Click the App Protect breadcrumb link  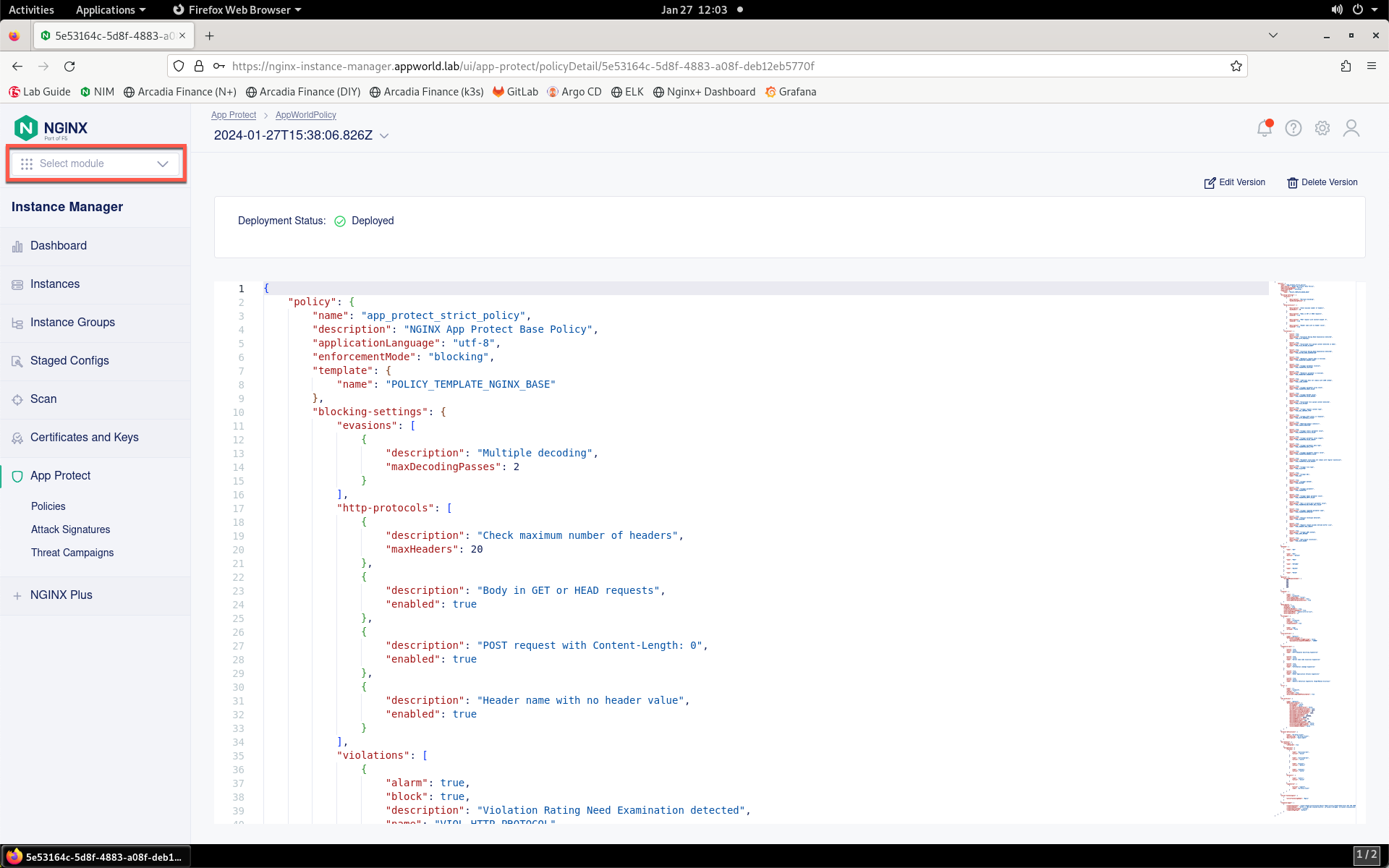234,115
